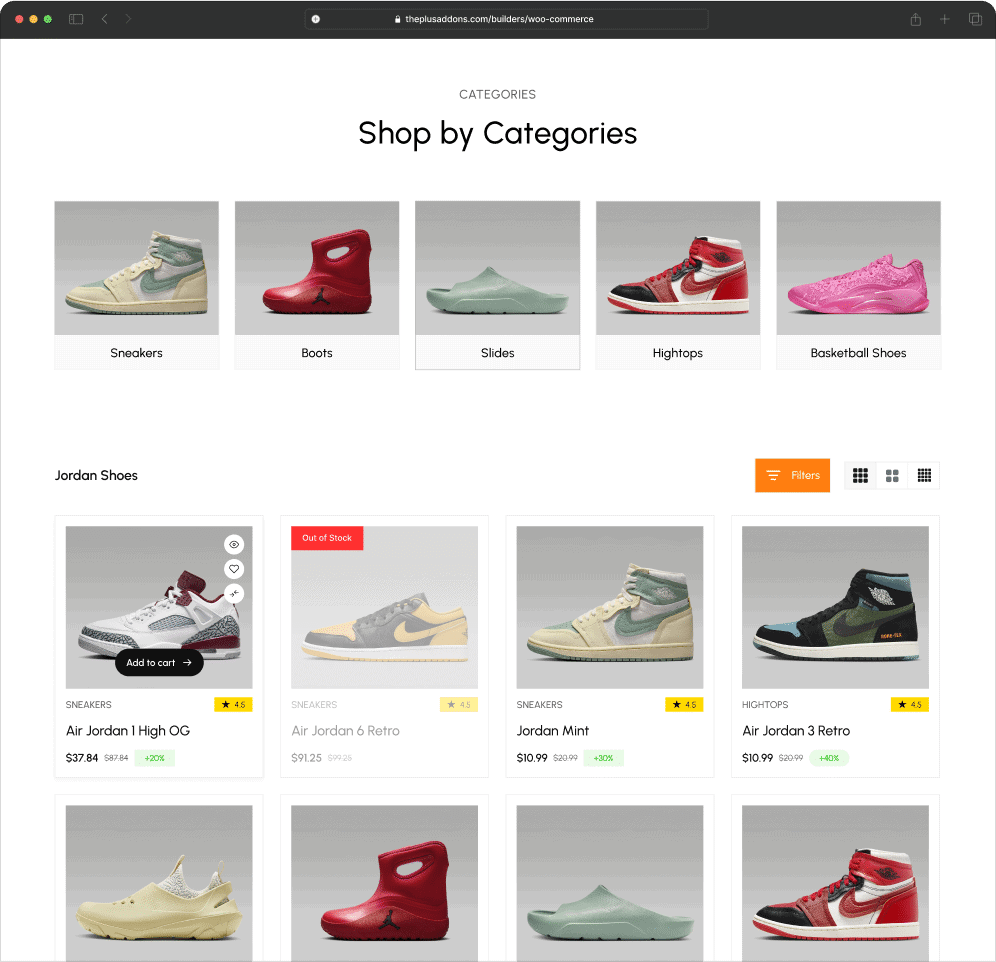996x962 pixels.
Task: Click Add to cart button
Action: point(159,662)
